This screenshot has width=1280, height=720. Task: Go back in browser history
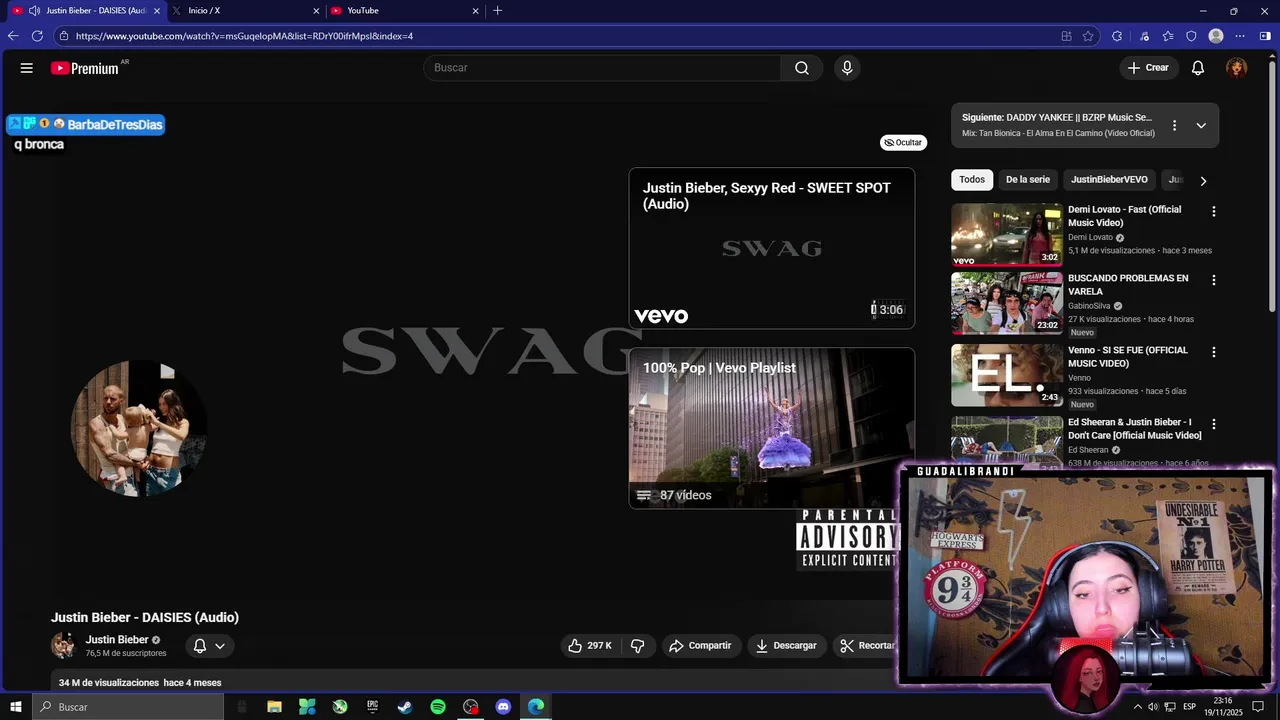(x=13, y=36)
